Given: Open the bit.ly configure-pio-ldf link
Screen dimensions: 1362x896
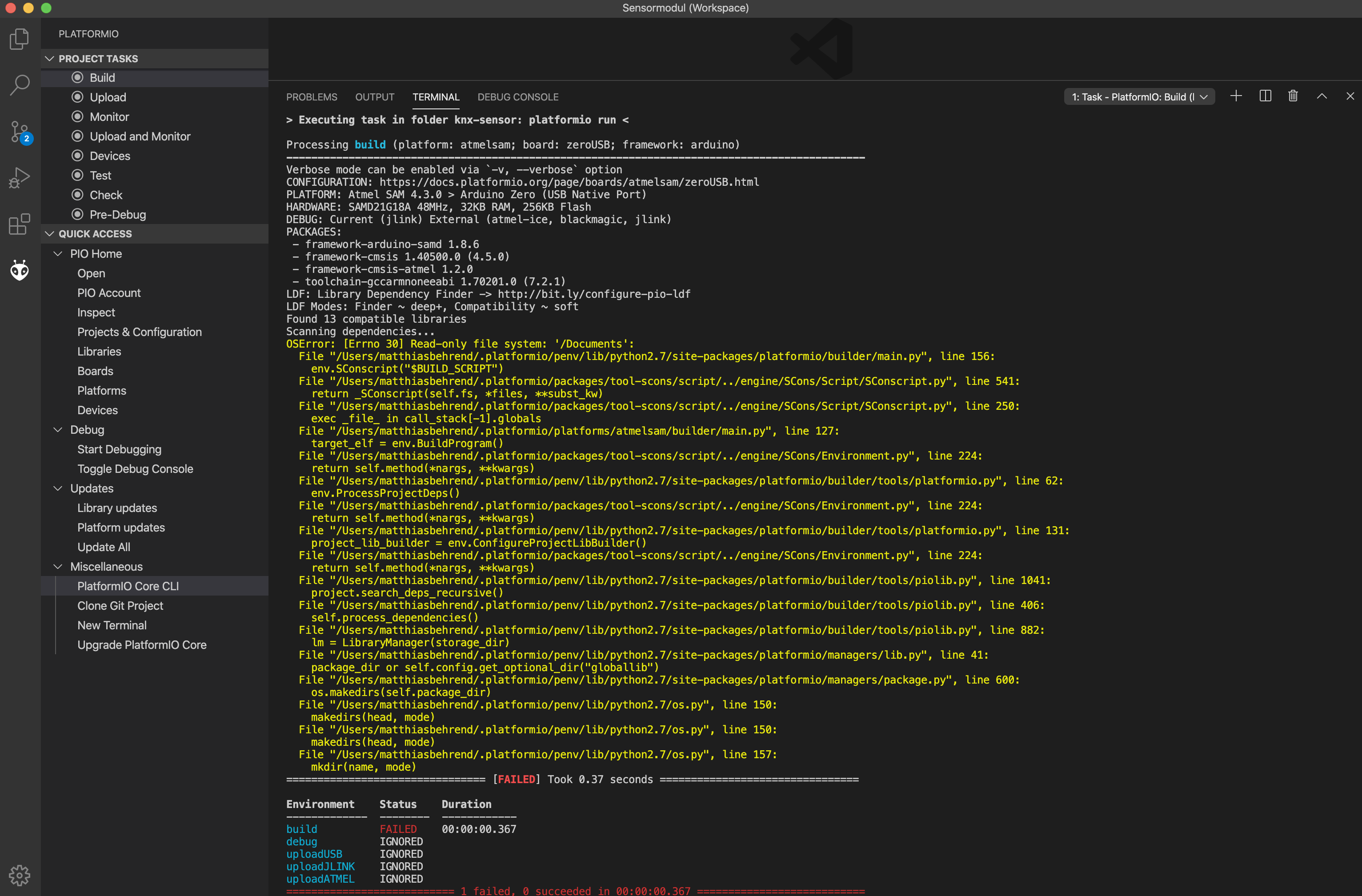Looking at the screenshot, I should [594, 294].
